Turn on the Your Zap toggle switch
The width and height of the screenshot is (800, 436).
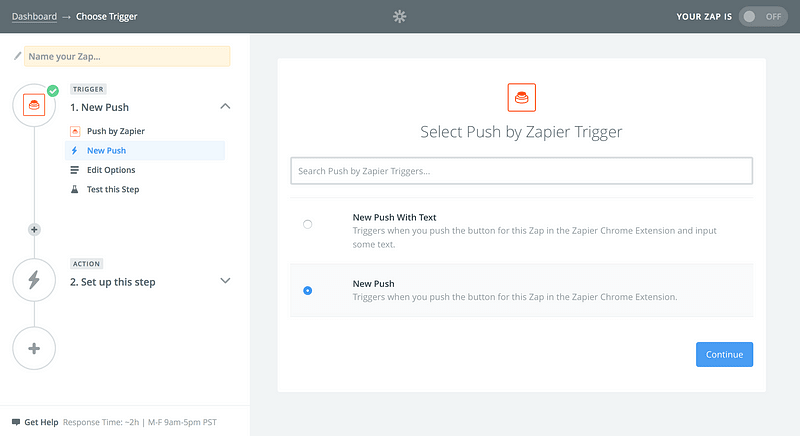pos(763,16)
